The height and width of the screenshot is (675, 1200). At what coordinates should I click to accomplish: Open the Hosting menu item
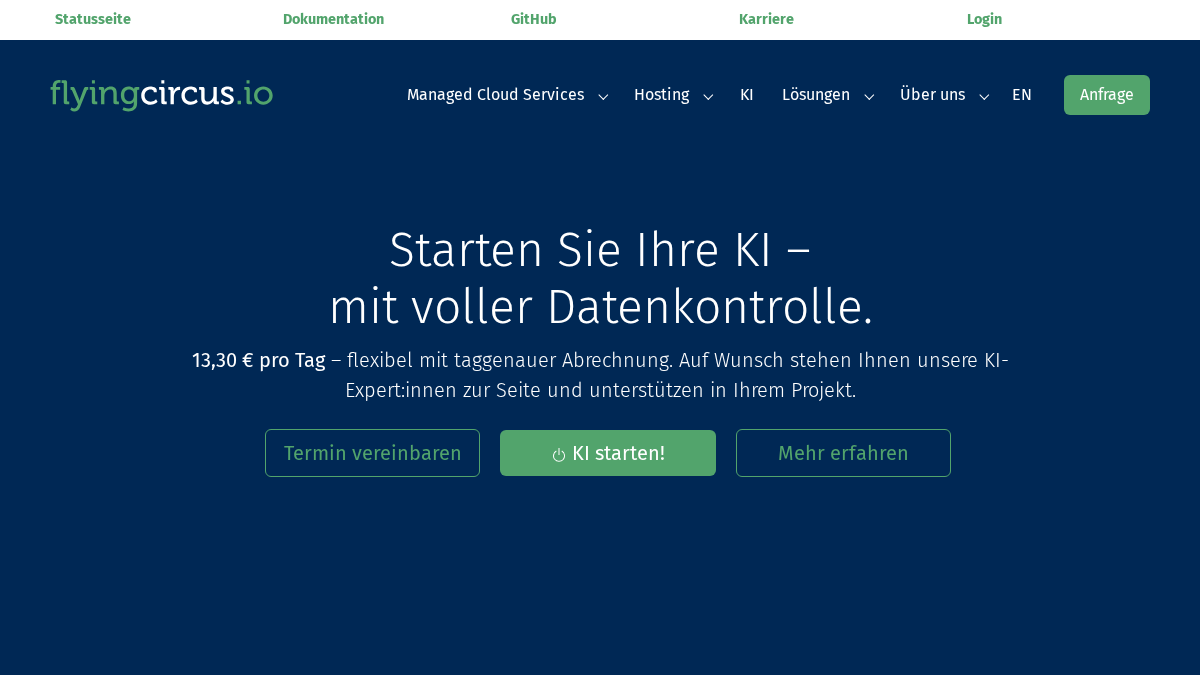pos(661,95)
